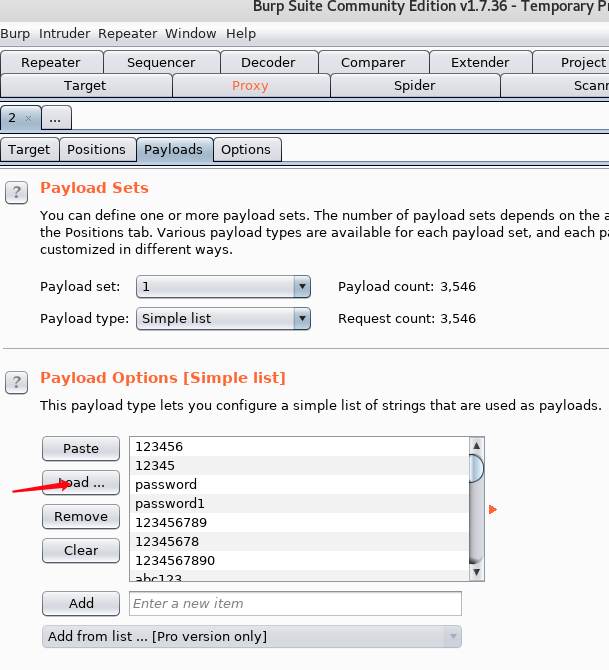
Task: Switch to the Decoder tab
Action: click(268, 62)
